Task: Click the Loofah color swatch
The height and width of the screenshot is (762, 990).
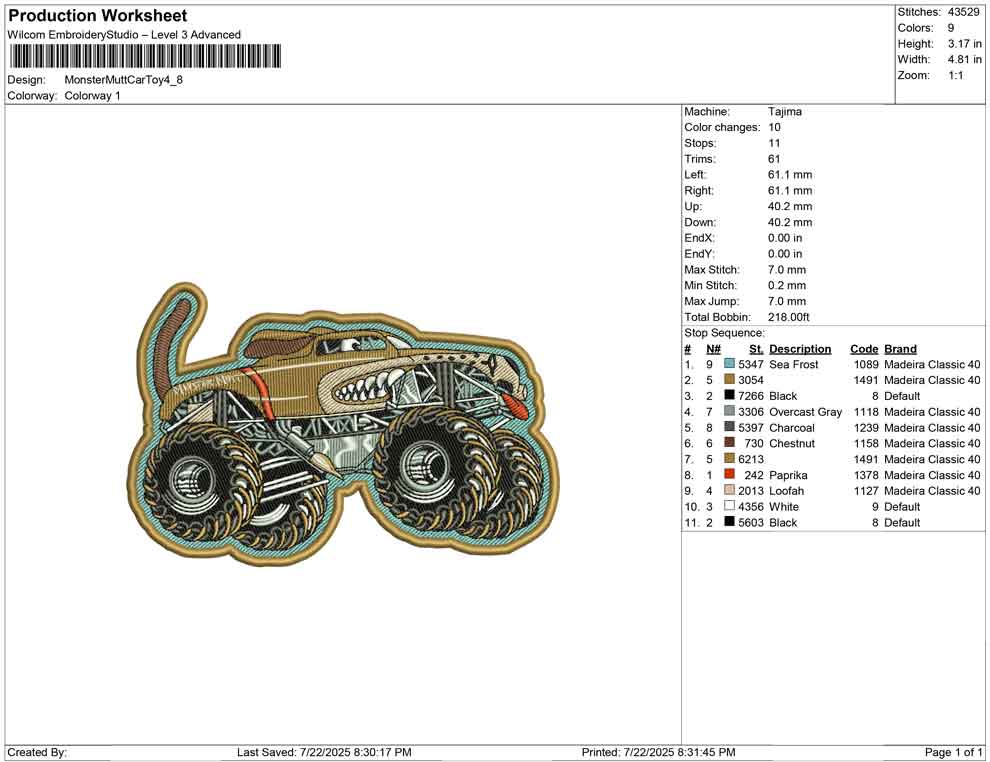Action: coord(729,490)
